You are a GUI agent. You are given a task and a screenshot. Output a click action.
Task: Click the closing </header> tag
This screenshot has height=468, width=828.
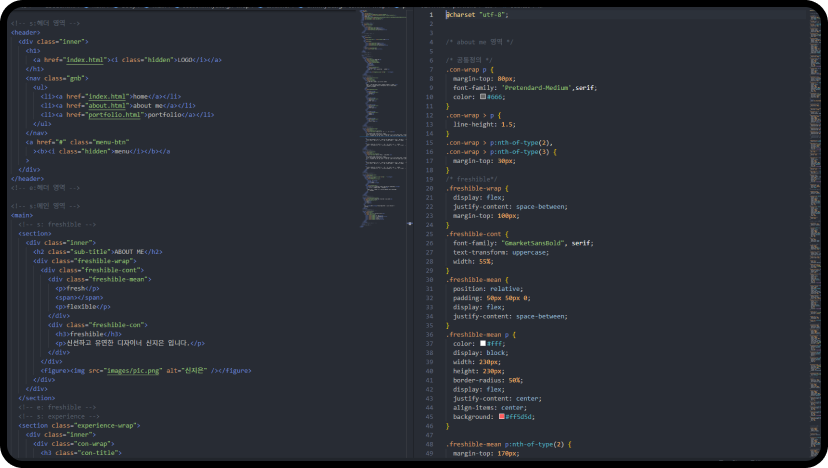[27, 179]
